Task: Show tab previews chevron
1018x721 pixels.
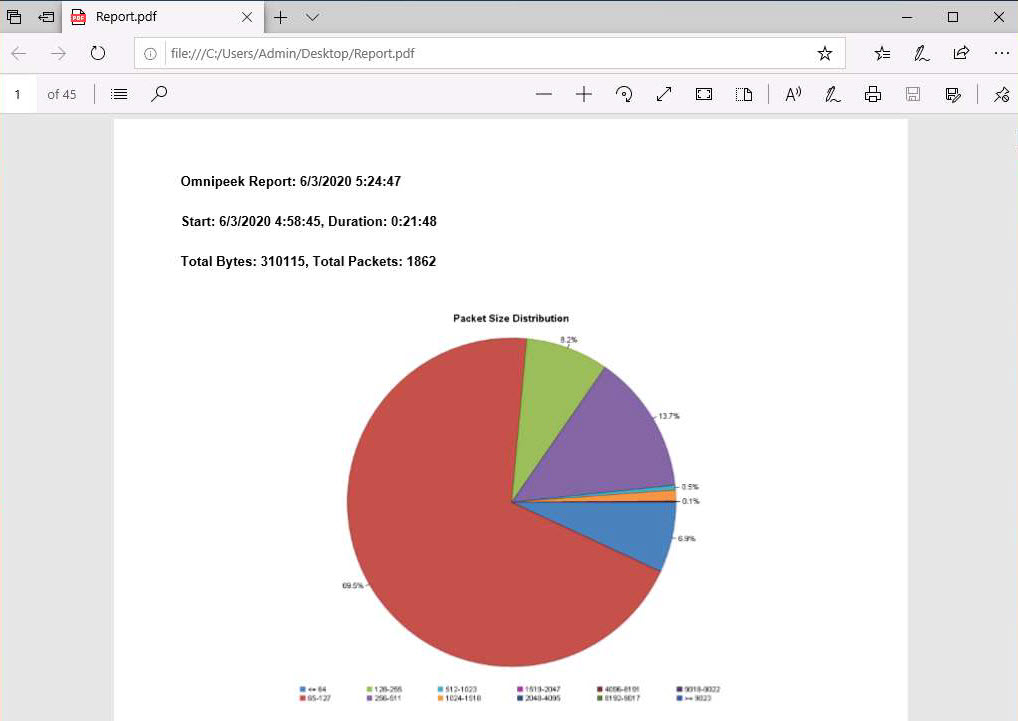Action: coord(312,18)
